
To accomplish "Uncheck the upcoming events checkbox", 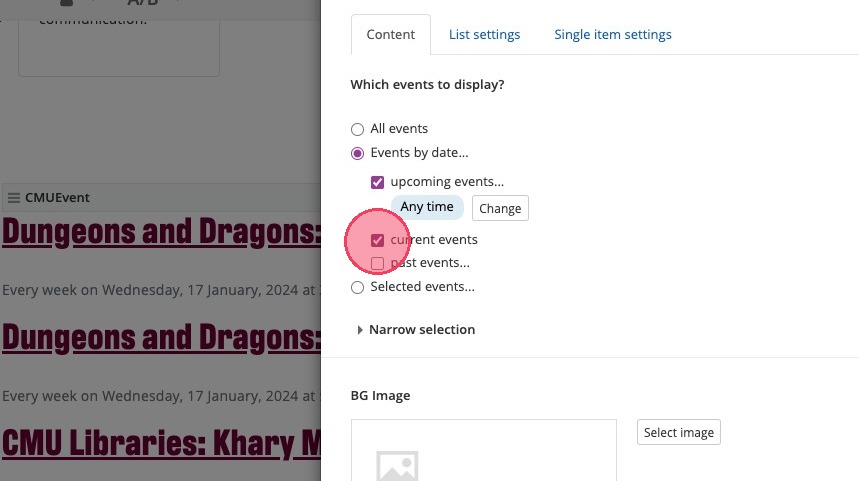I will click(x=378, y=182).
